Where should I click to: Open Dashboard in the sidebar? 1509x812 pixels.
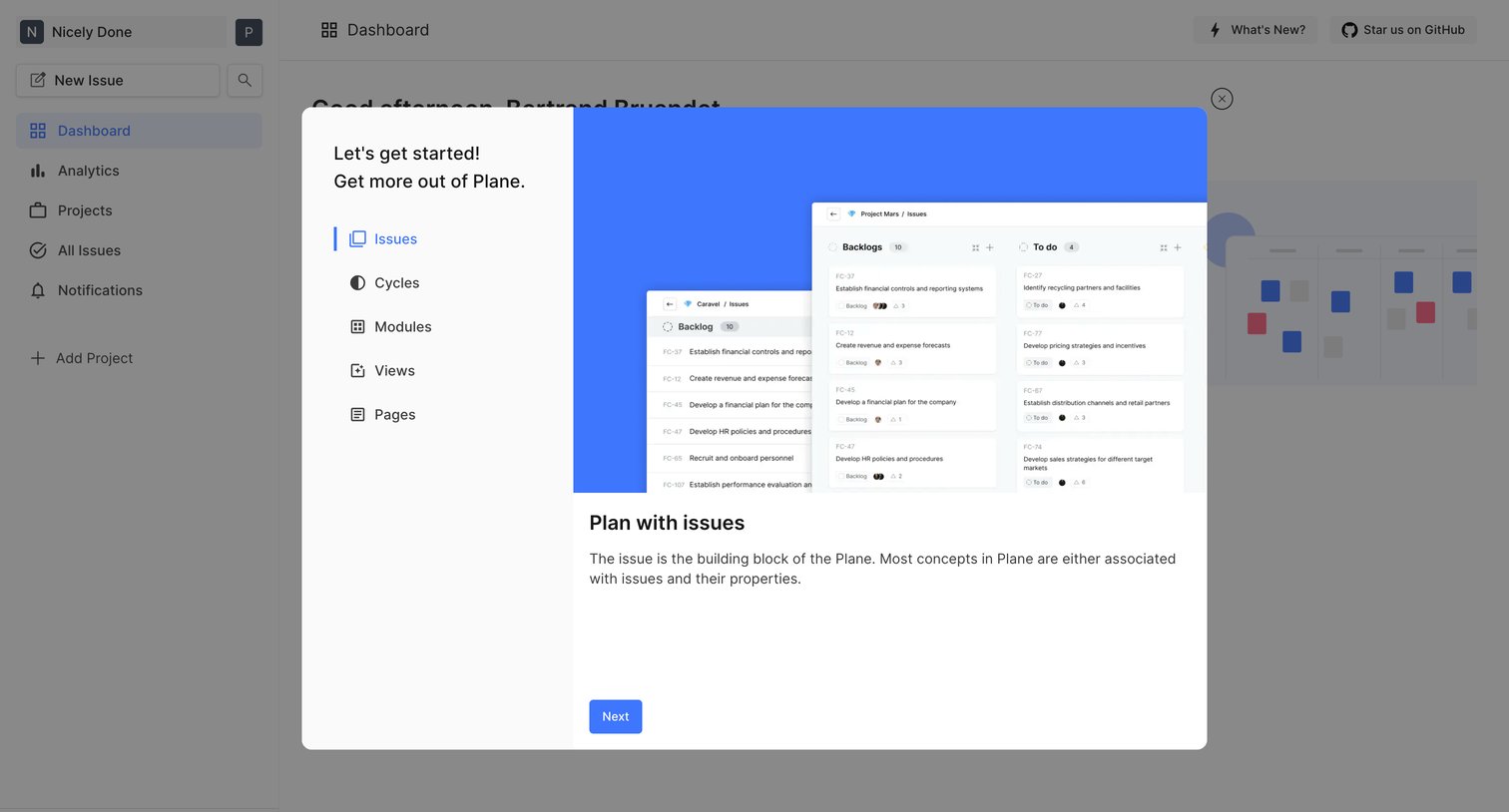click(x=139, y=131)
